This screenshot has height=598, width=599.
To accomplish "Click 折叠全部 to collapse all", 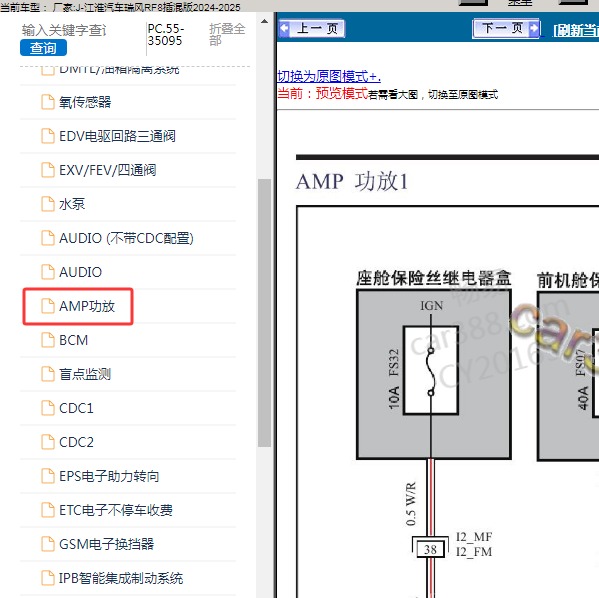I will [227, 34].
